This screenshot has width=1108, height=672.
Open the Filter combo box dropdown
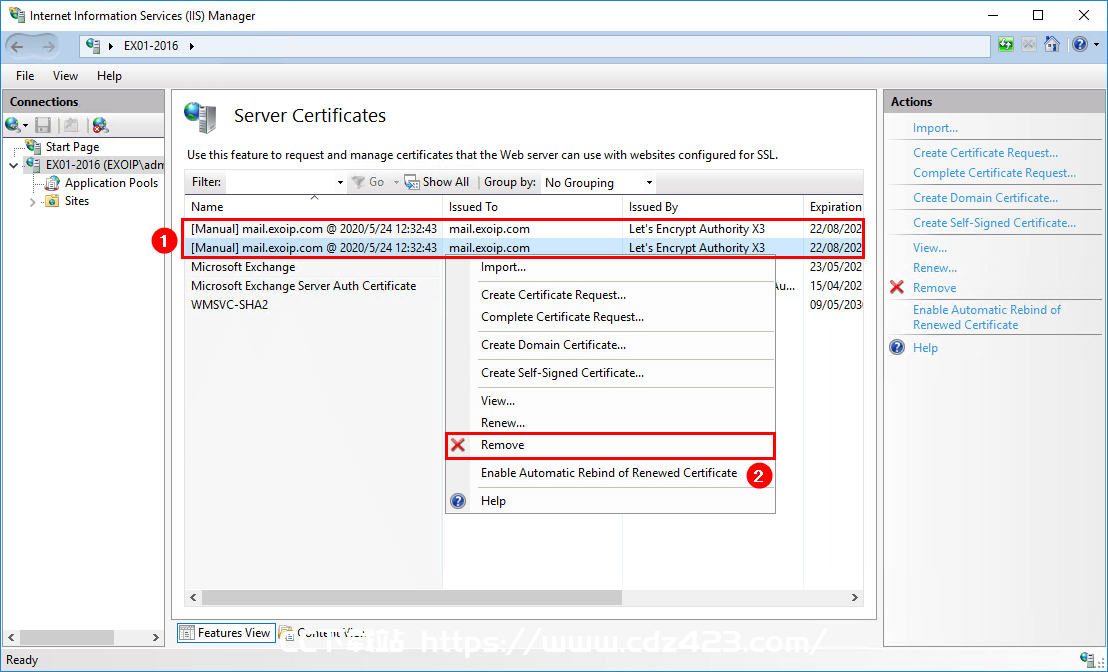click(340, 182)
